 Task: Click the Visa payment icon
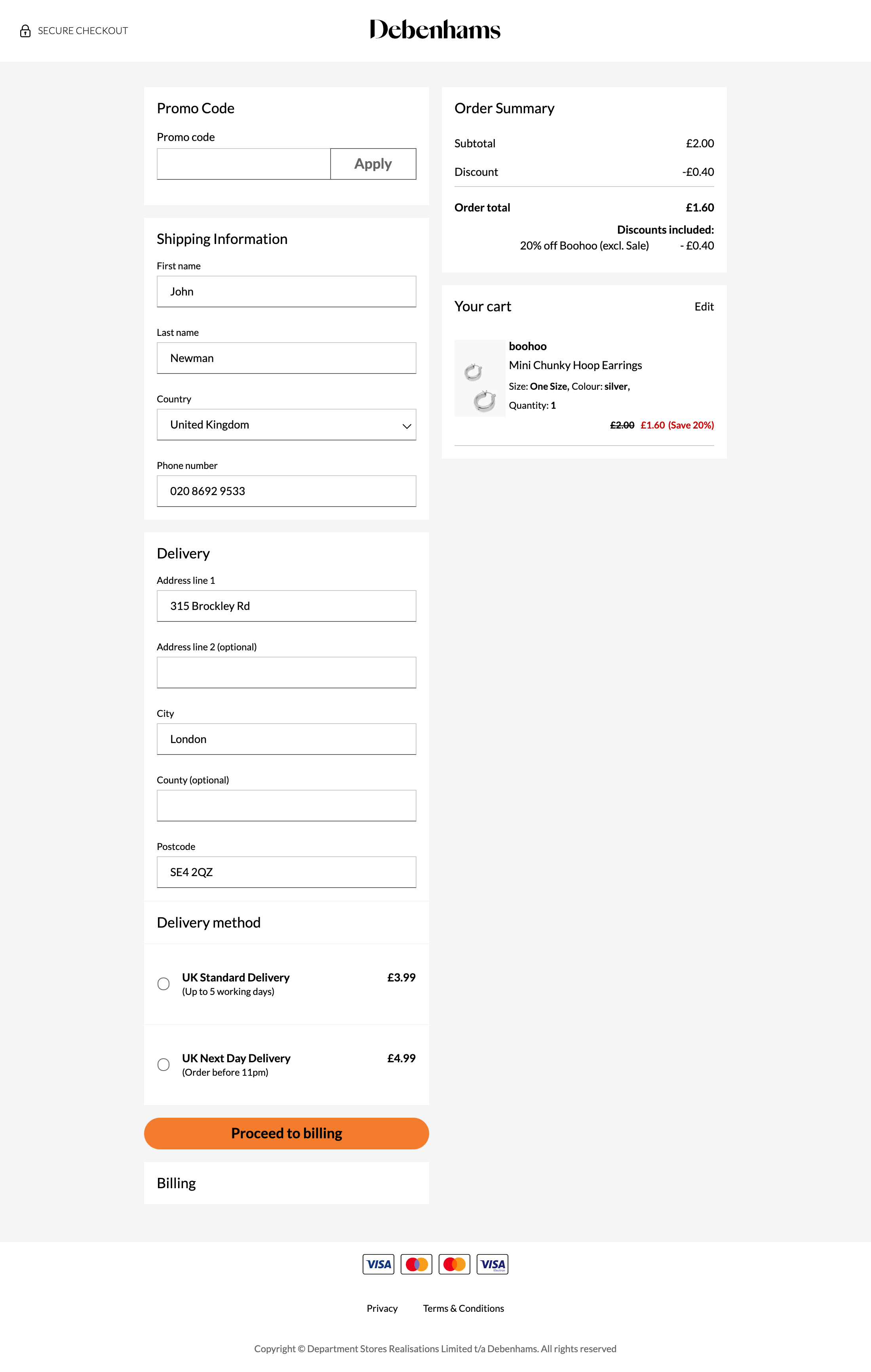[378, 1264]
